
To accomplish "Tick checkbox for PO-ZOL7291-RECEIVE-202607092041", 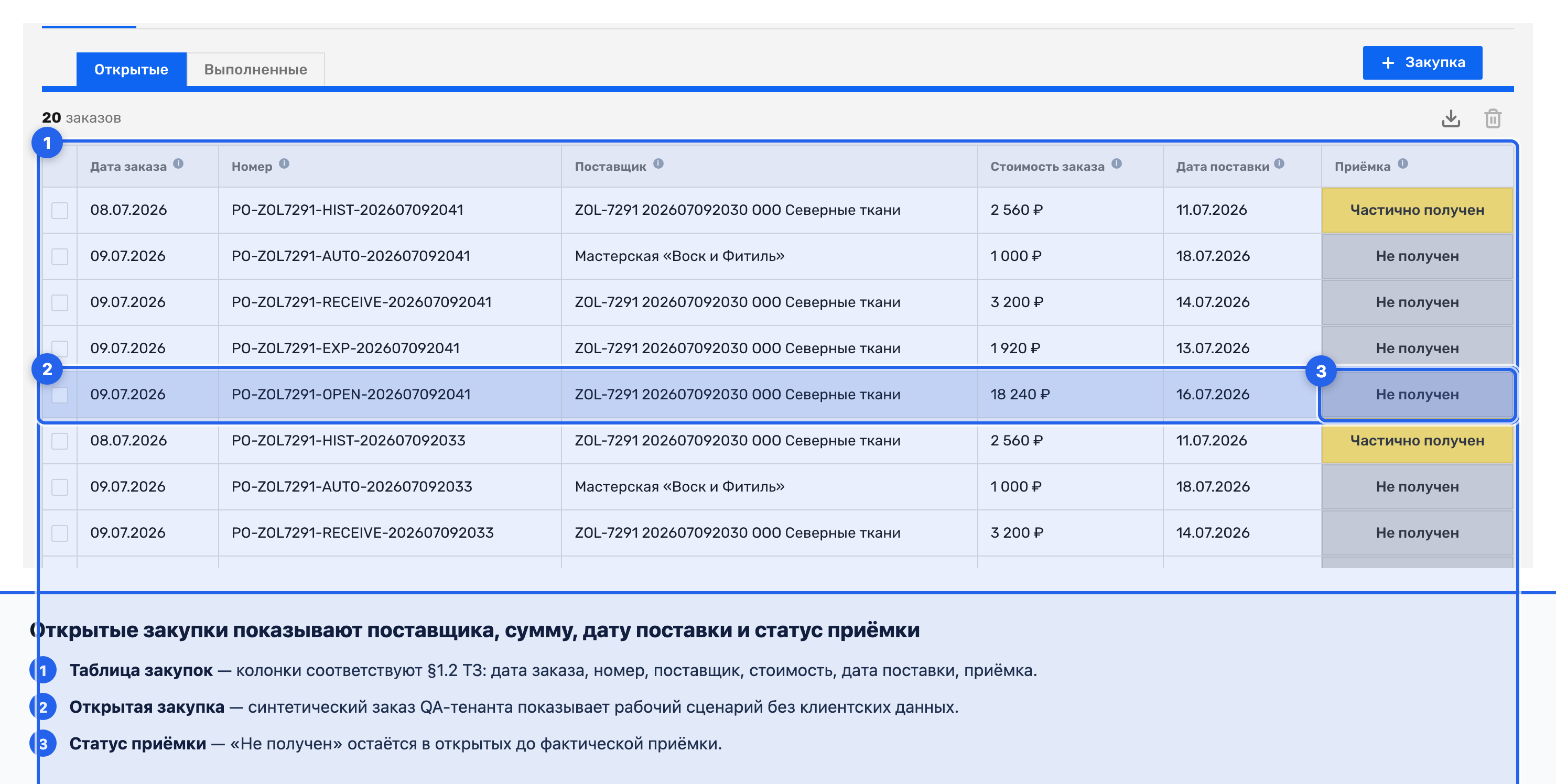I will tap(60, 302).
